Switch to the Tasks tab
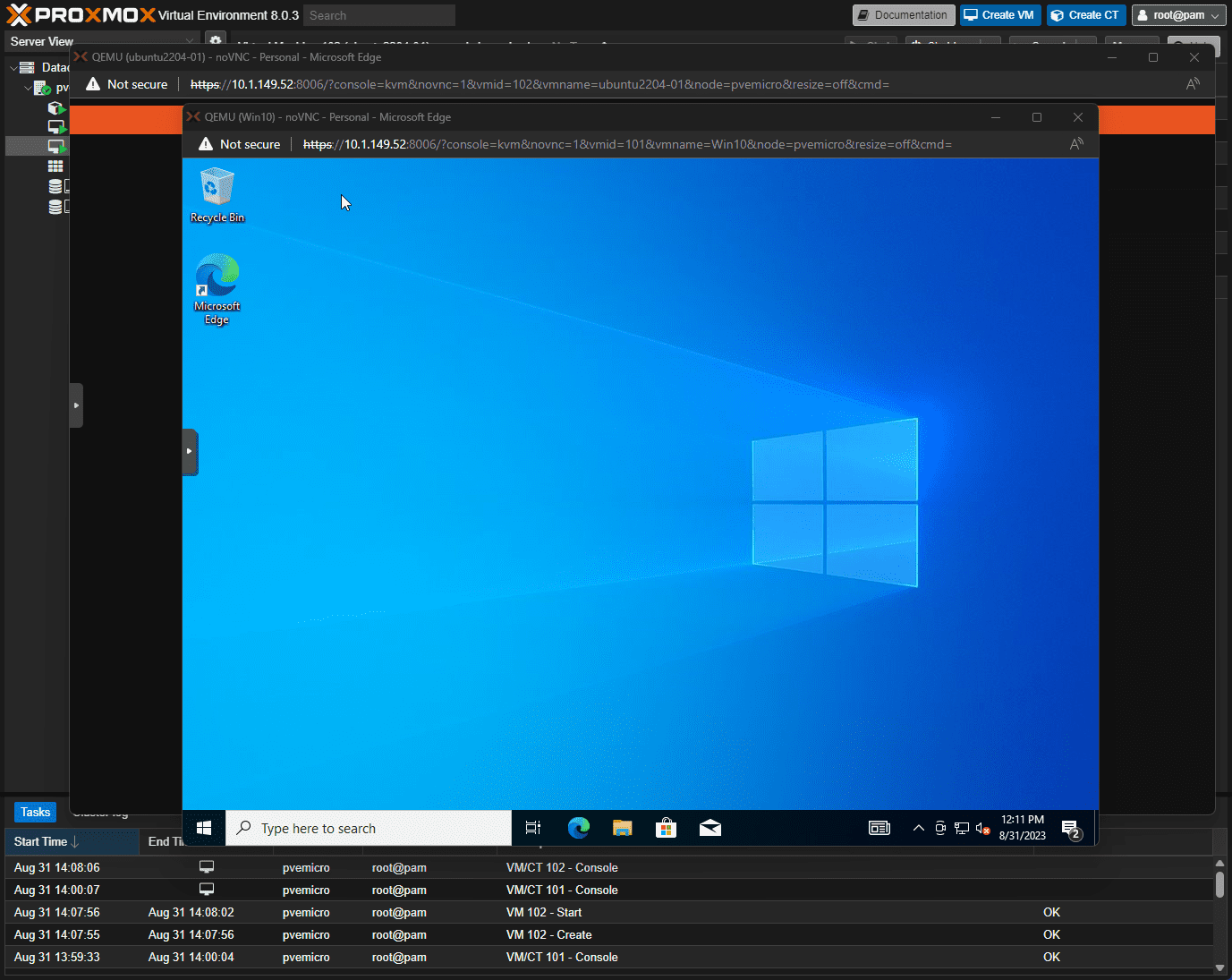 36,812
